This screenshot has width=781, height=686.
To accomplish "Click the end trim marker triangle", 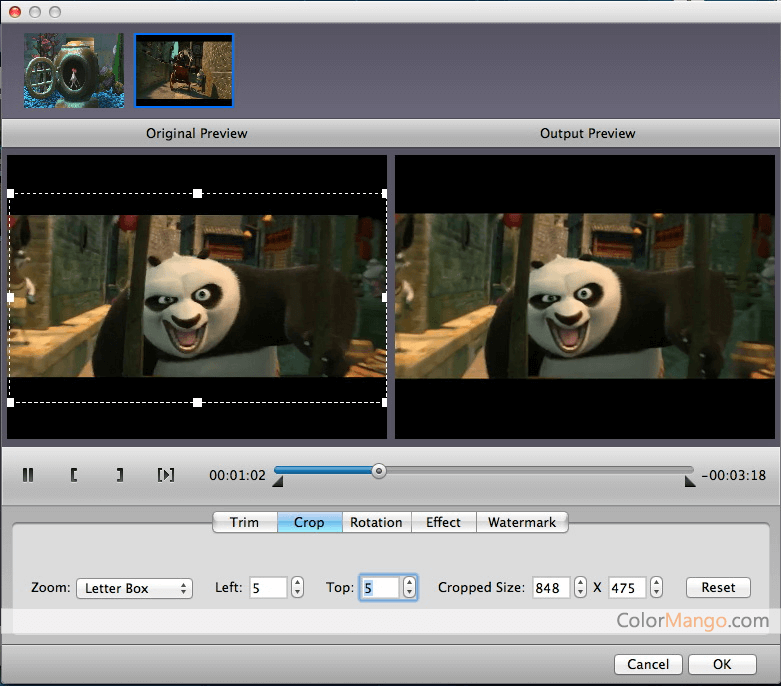I will point(690,482).
